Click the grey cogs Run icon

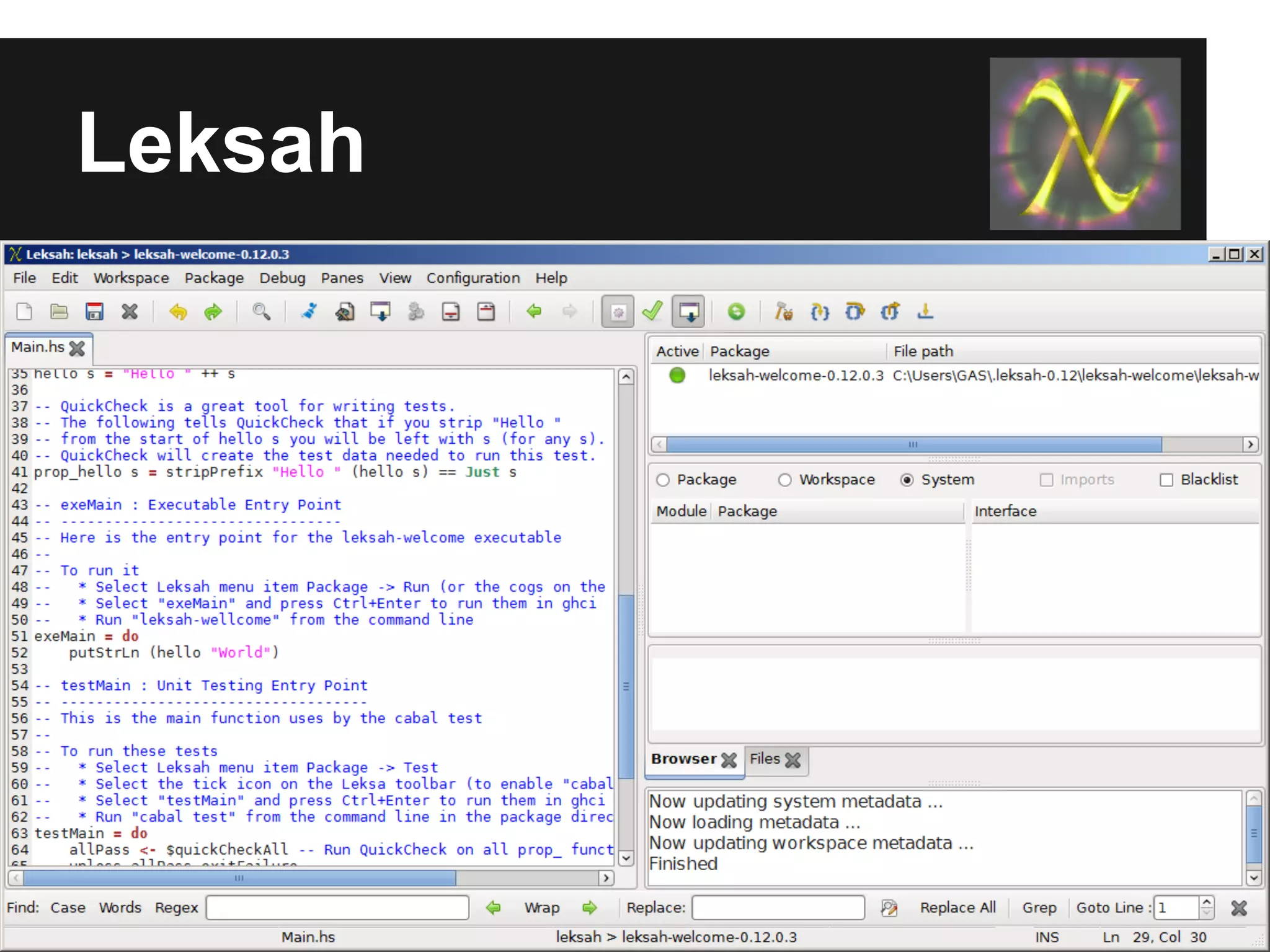416,311
